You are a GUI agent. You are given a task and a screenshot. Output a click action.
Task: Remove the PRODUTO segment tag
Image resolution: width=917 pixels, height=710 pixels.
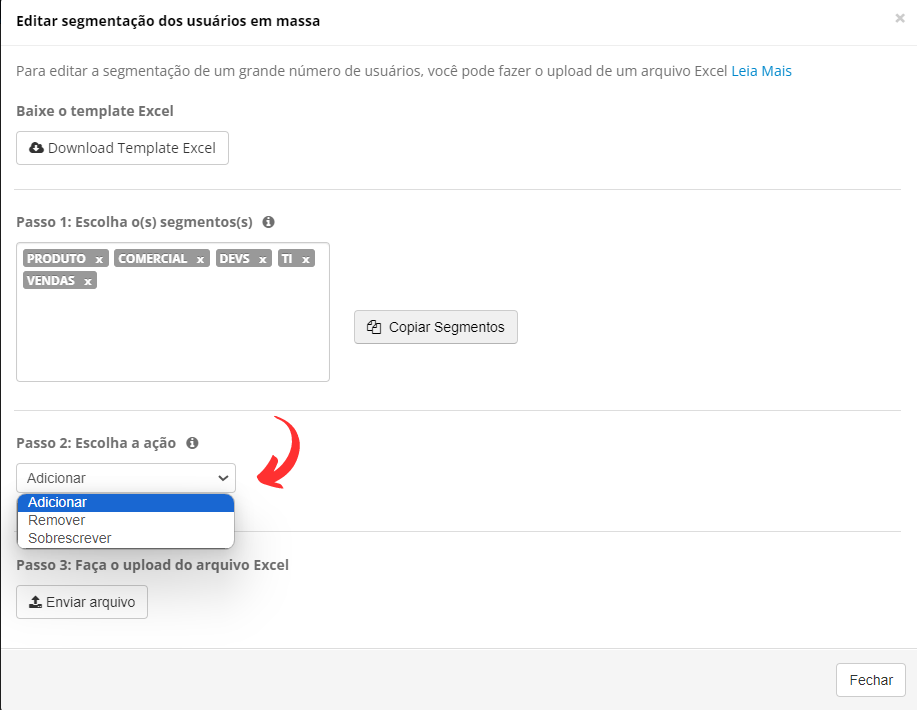coord(99,259)
